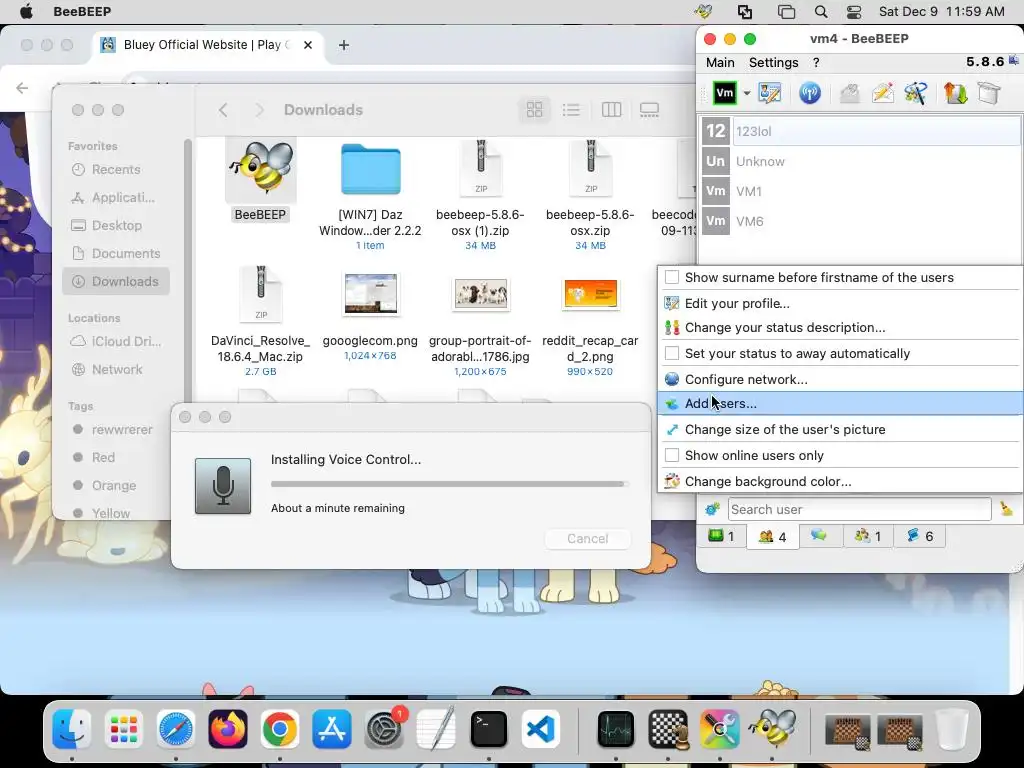The height and width of the screenshot is (768, 1024).
Task: Open a new browser tab with plus button
Action: click(x=344, y=45)
